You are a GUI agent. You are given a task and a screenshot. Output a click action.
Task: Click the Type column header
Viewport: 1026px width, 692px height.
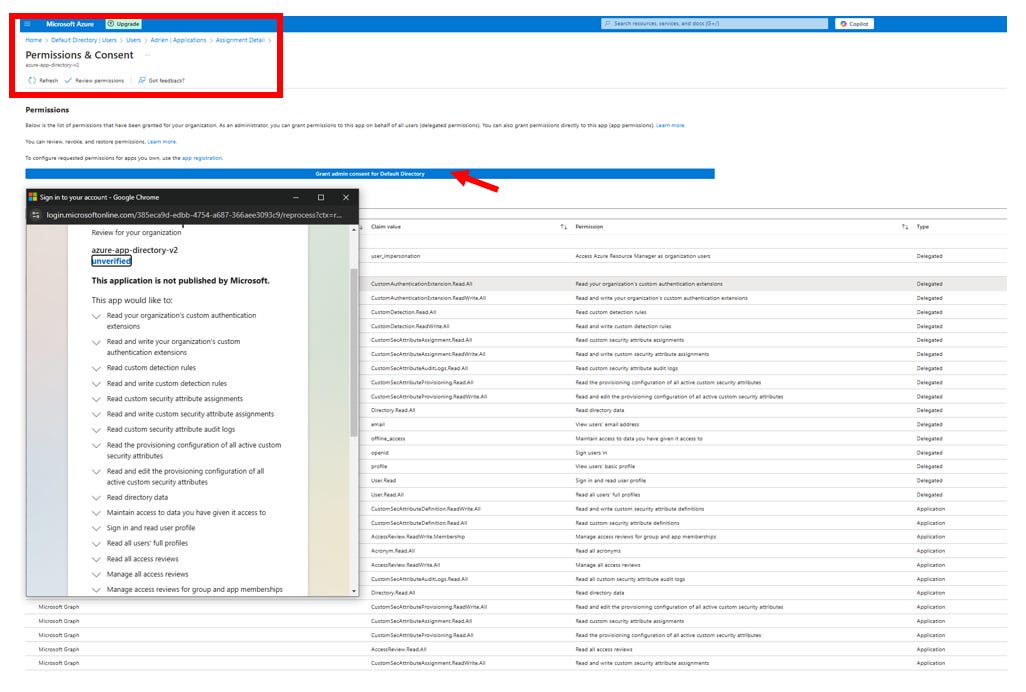pos(923,227)
